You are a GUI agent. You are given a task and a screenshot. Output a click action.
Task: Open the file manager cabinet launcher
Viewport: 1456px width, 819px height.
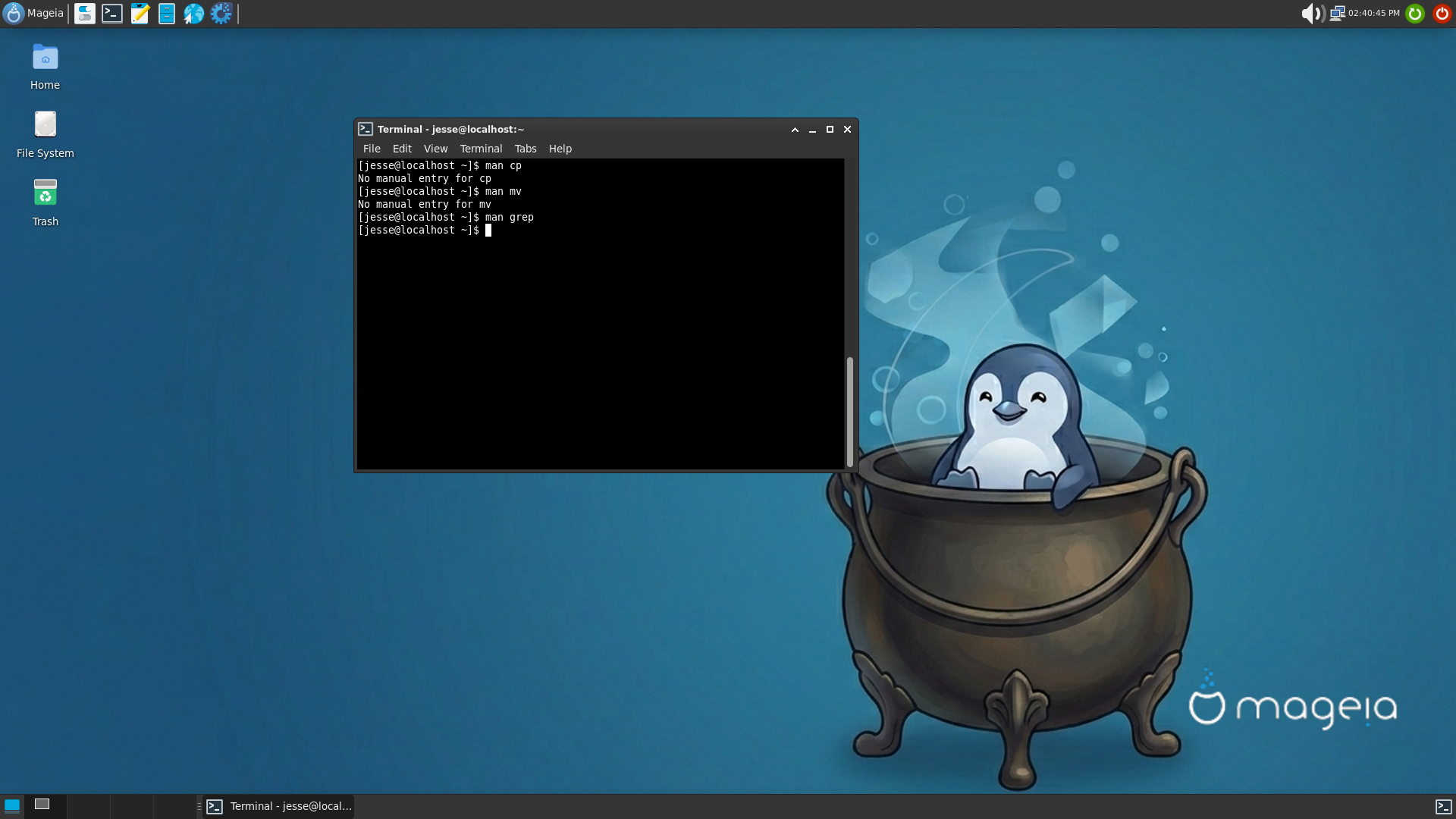167,13
